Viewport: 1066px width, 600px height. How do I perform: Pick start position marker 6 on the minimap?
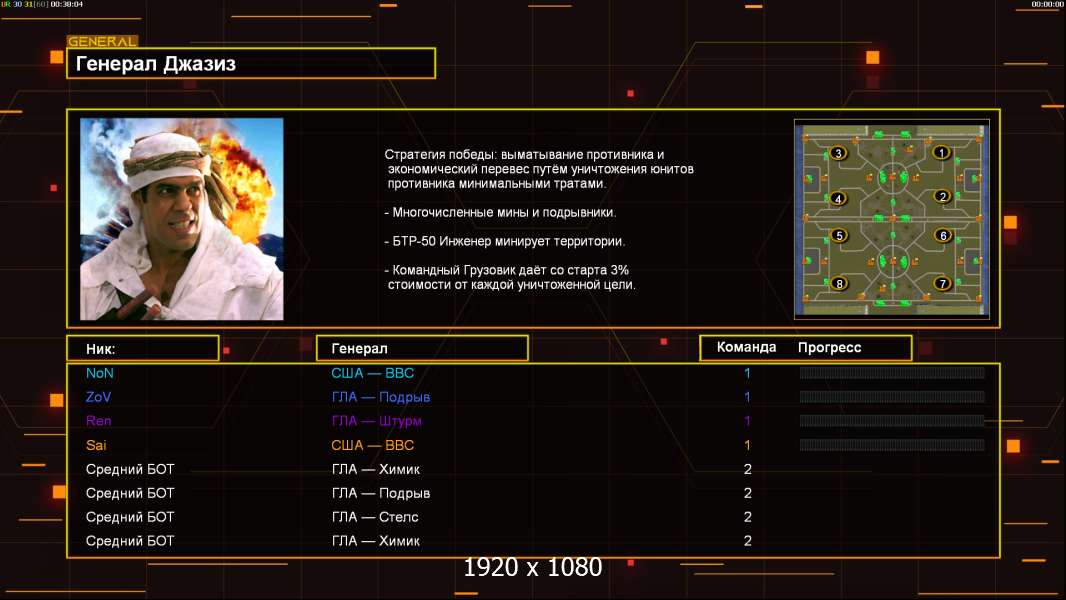pyautogui.click(x=943, y=235)
